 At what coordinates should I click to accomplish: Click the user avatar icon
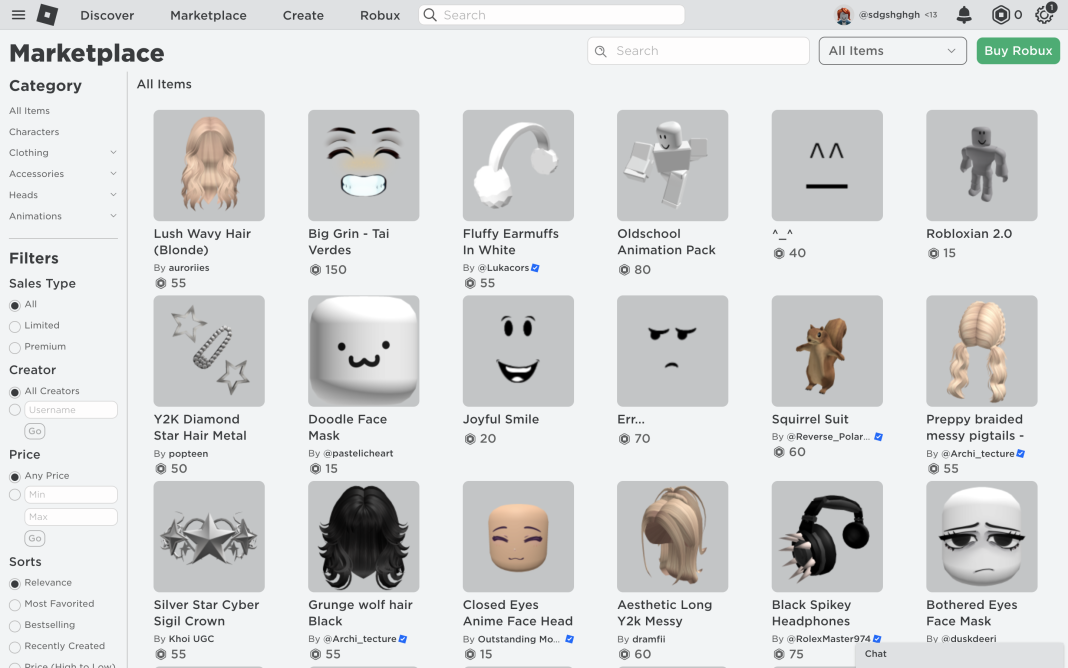tap(844, 15)
